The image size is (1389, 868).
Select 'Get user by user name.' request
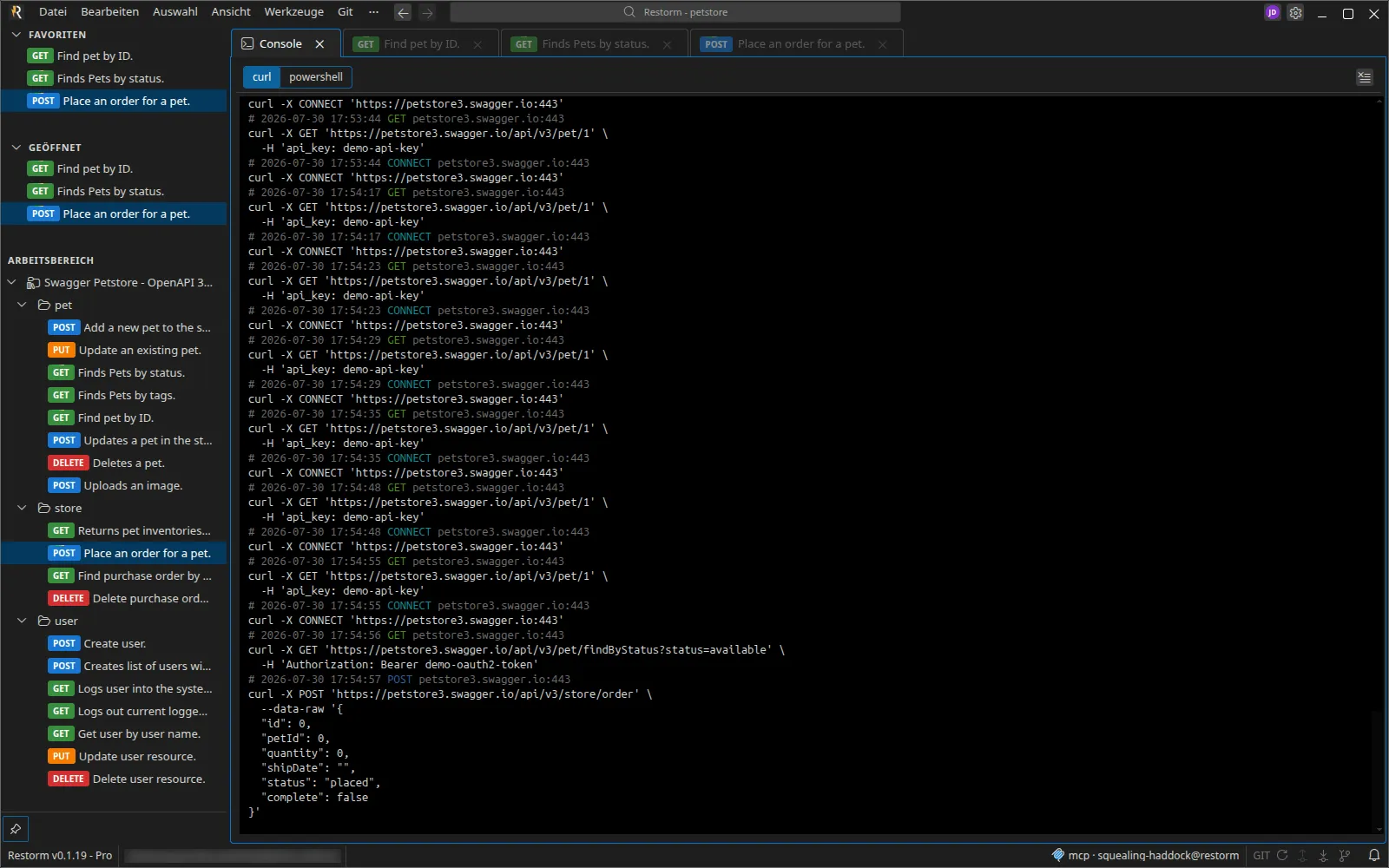point(114,734)
